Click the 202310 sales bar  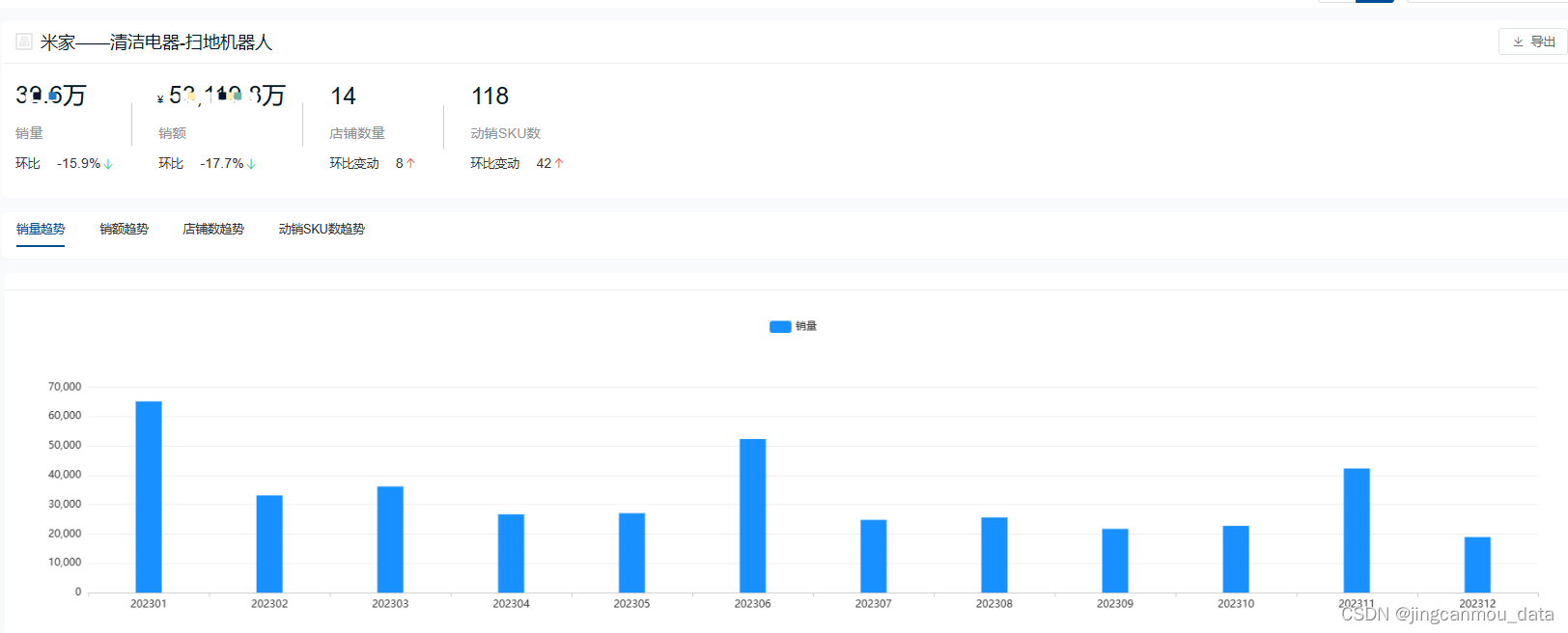[1236, 559]
